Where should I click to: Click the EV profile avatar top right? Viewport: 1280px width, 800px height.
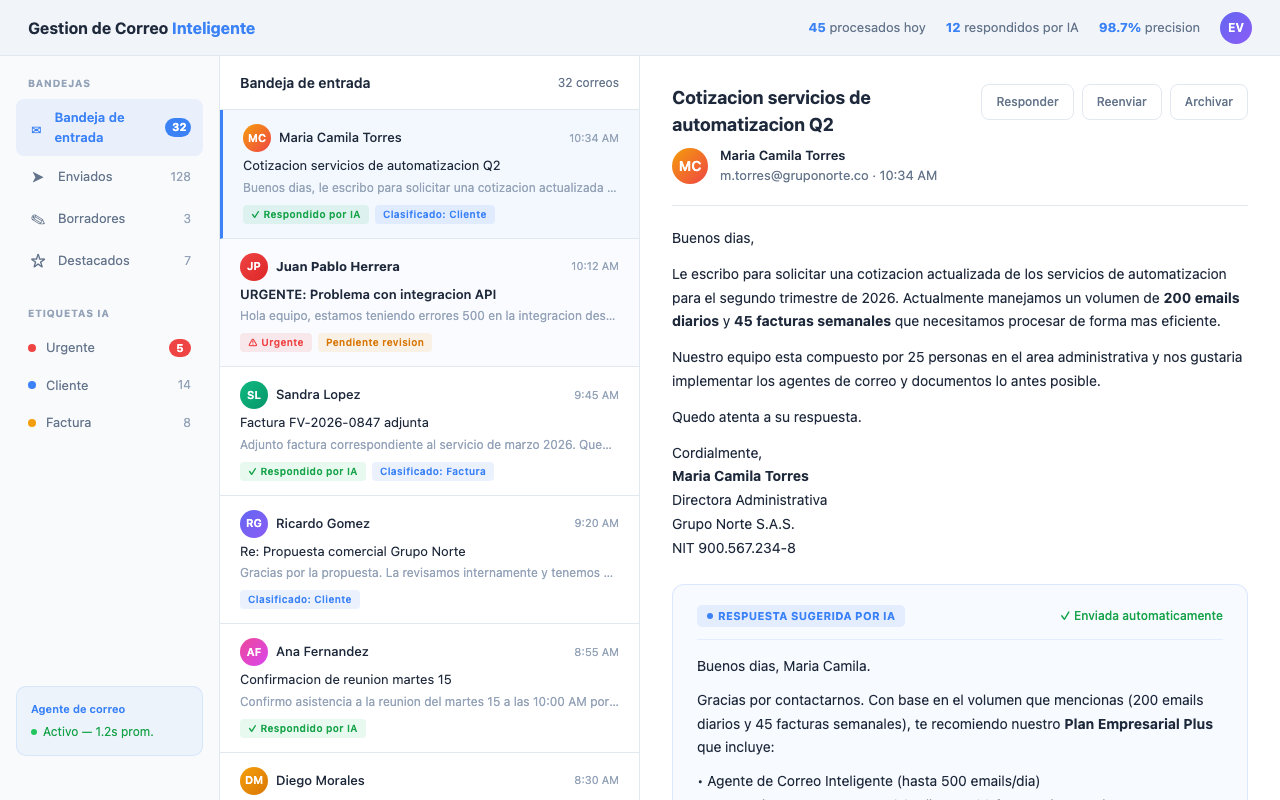point(1236,28)
